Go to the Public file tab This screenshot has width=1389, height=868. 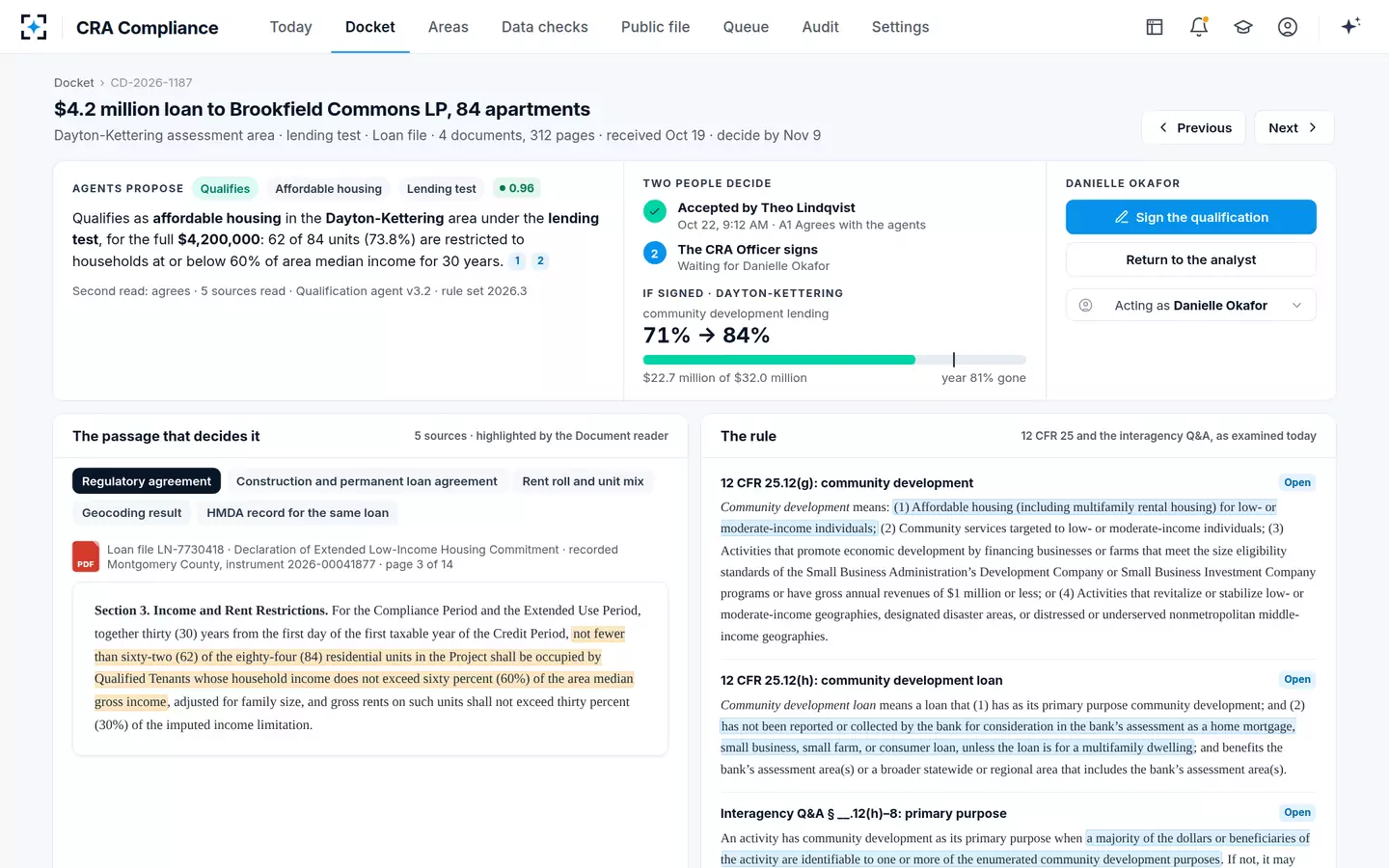[x=656, y=27]
